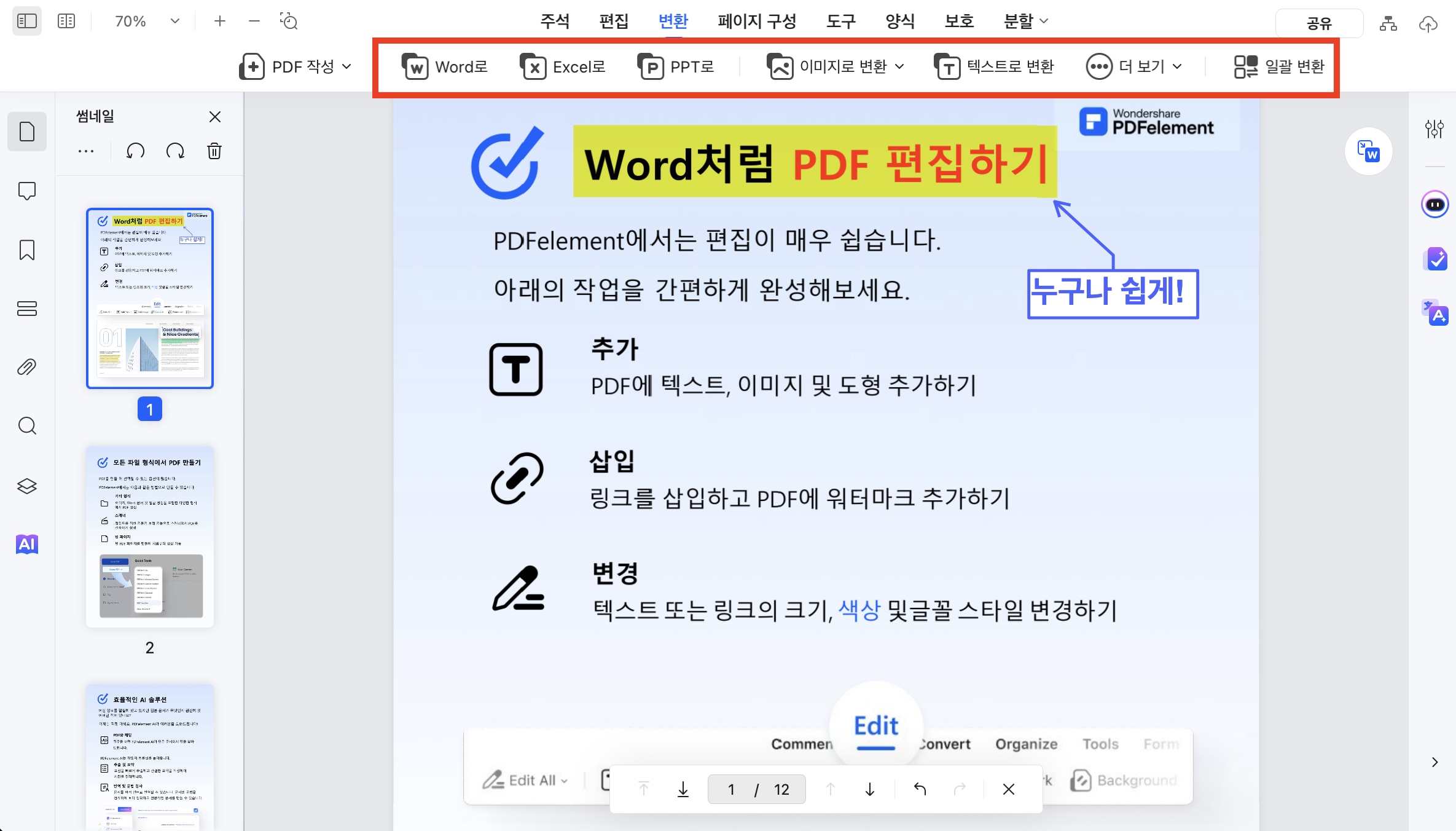Select the 변환 tab
This screenshot has width=1456, height=831.
coord(673,22)
